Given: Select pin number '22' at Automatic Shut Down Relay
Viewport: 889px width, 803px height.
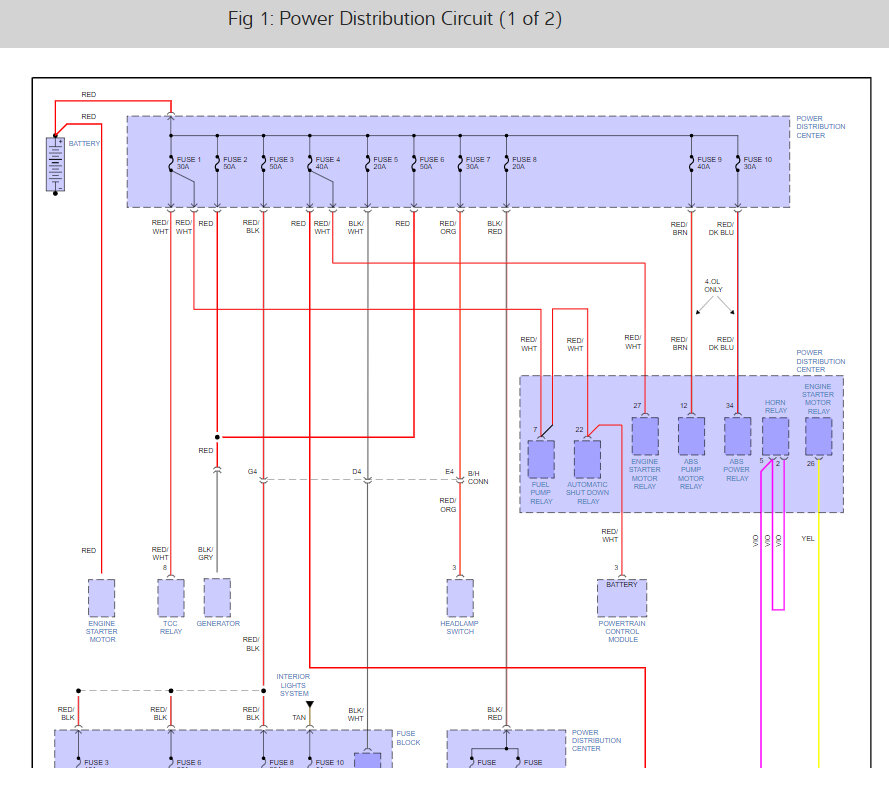Looking at the screenshot, I should pos(579,429).
